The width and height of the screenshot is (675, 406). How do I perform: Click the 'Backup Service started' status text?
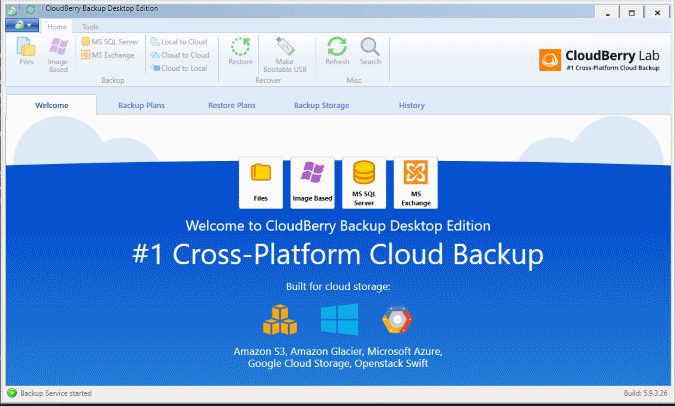pyautogui.click(x=56, y=393)
